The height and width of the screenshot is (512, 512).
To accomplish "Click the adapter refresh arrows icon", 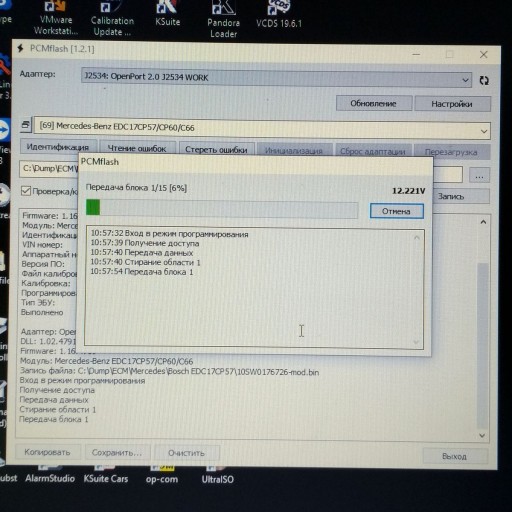I will [484, 80].
